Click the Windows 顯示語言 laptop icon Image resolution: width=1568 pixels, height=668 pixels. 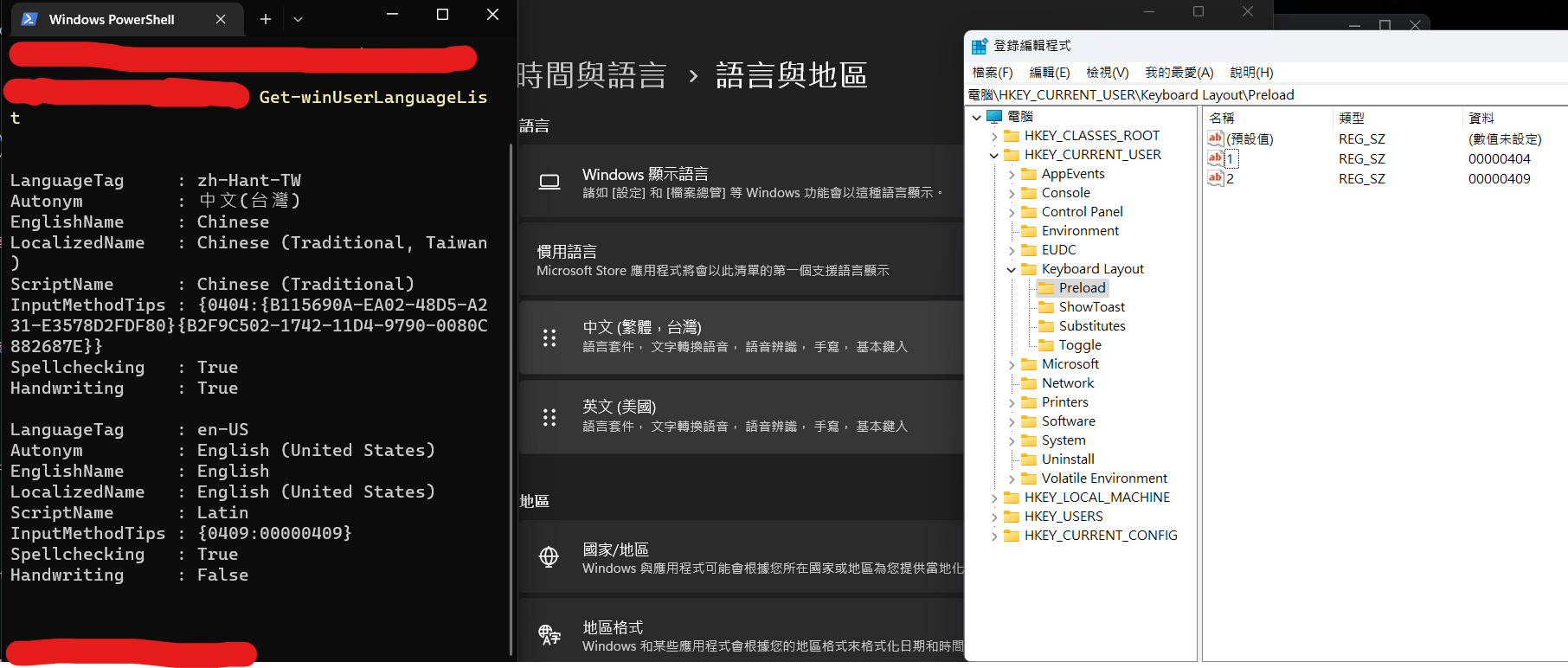(x=549, y=182)
